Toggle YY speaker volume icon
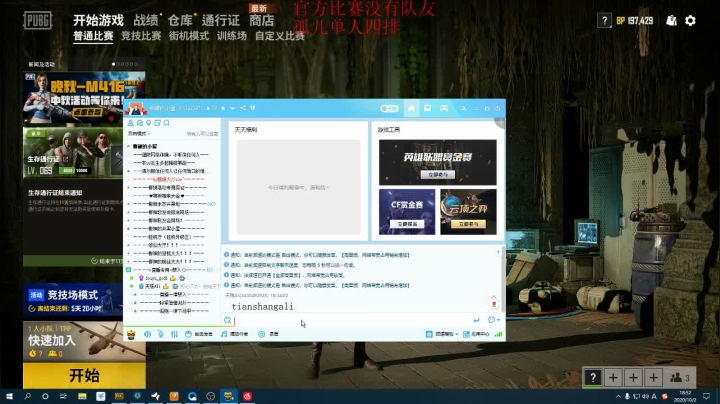The height and width of the screenshot is (404, 720). 147,334
